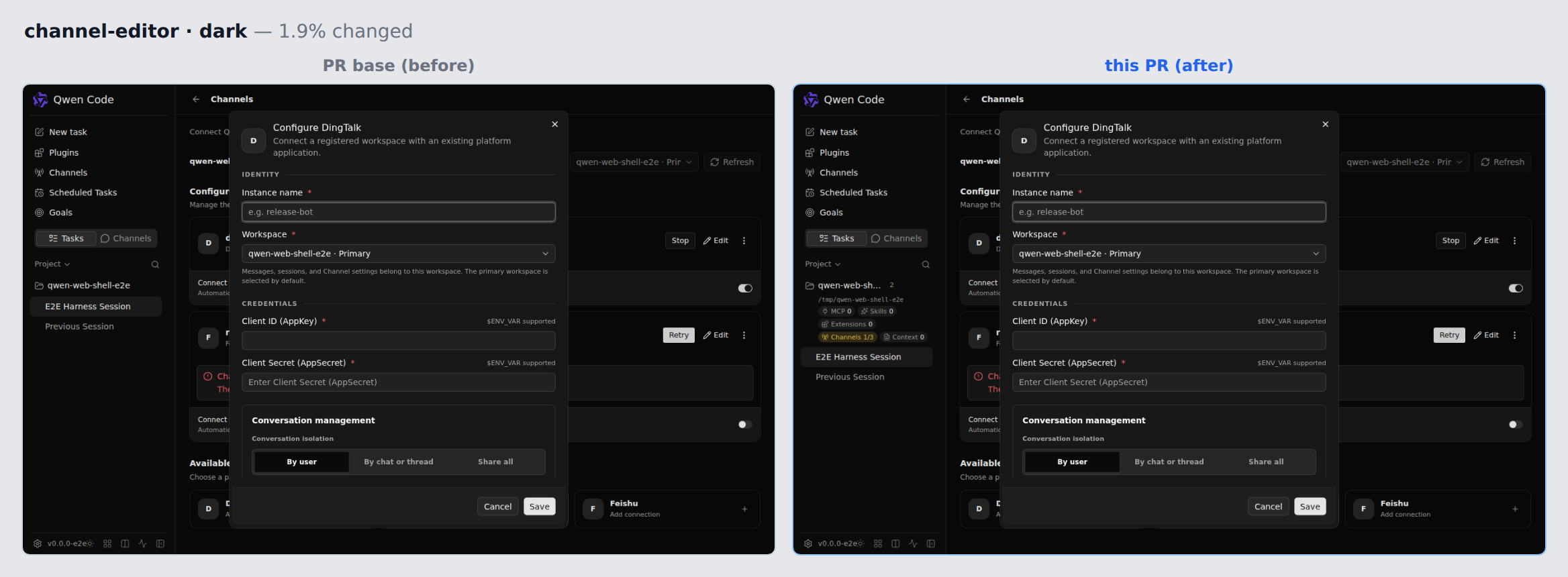Click the project search magnifier in the before panel

pyautogui.click(x=155, y=264)
